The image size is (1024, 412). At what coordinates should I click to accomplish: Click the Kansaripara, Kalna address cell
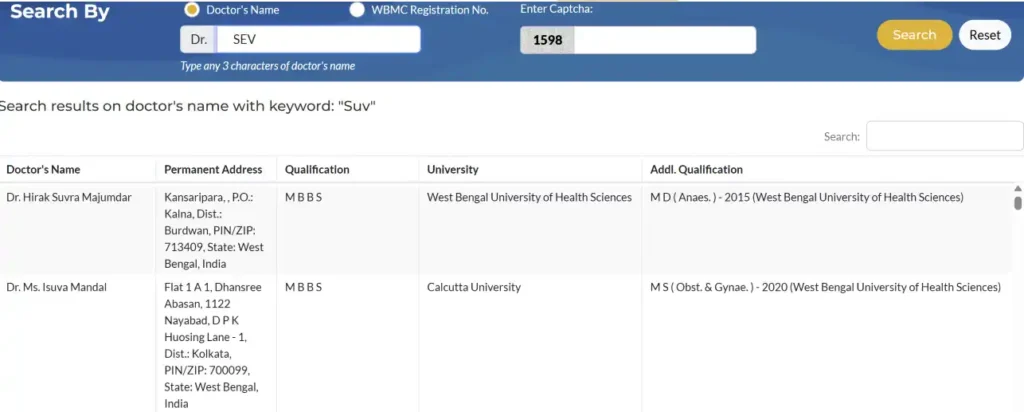coord(216,229)
